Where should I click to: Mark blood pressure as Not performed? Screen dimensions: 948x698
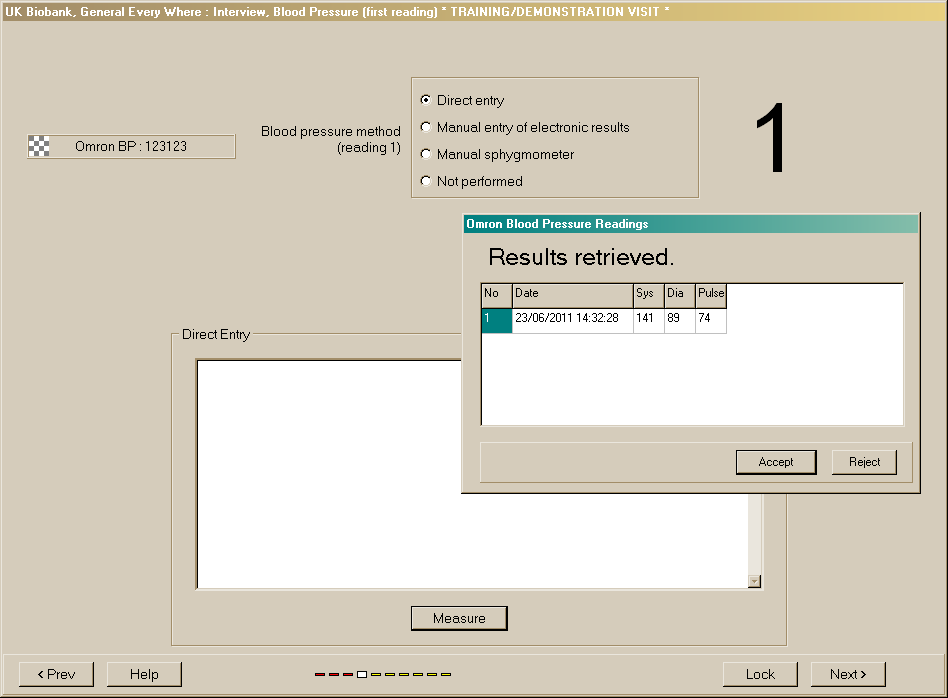click(426, 181)
